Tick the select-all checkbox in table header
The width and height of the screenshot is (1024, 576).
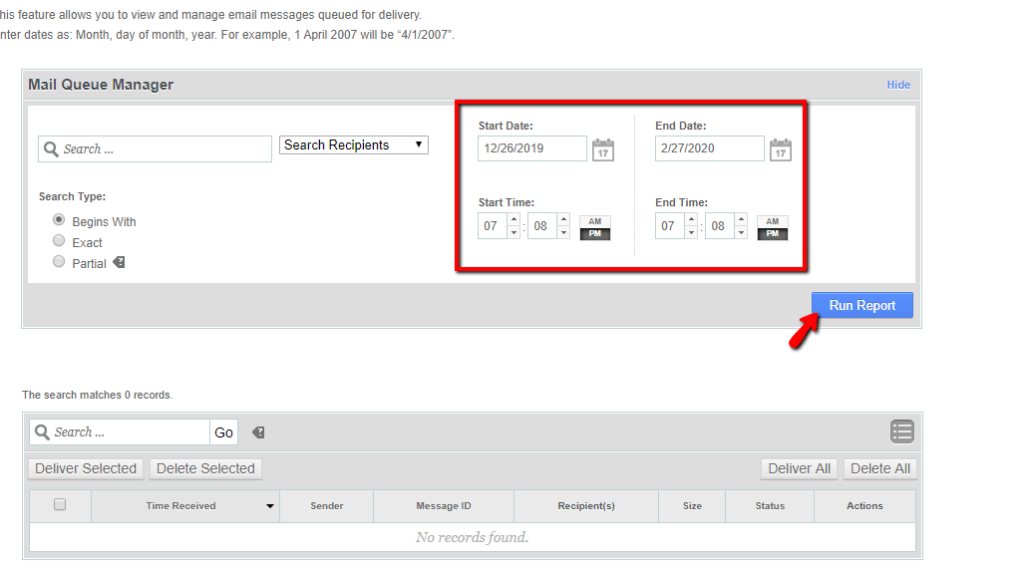(59, 504)
